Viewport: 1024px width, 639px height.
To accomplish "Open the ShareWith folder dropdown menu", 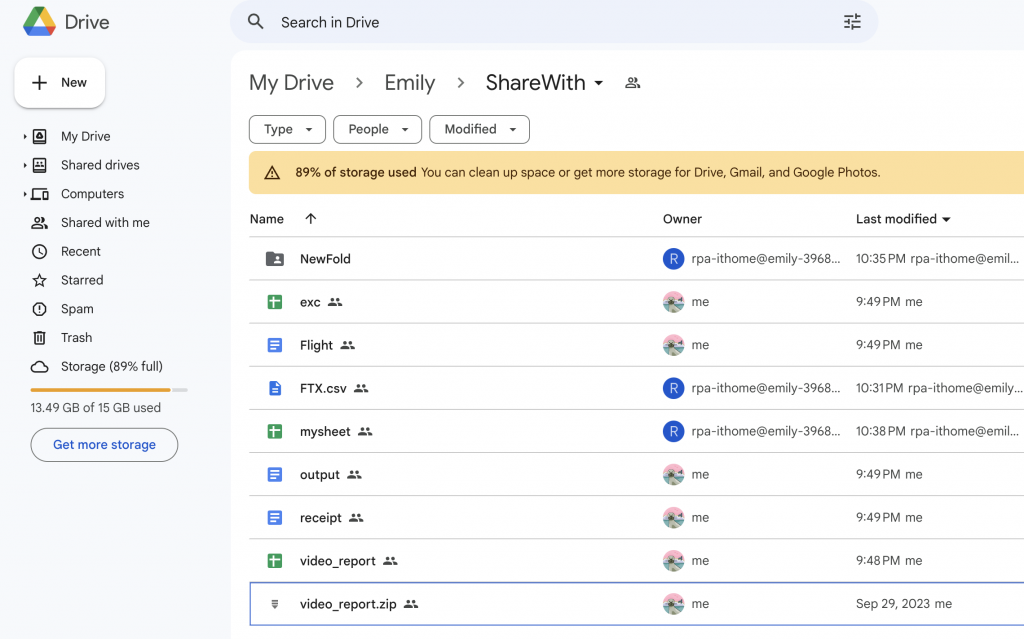I will (599, 83).
